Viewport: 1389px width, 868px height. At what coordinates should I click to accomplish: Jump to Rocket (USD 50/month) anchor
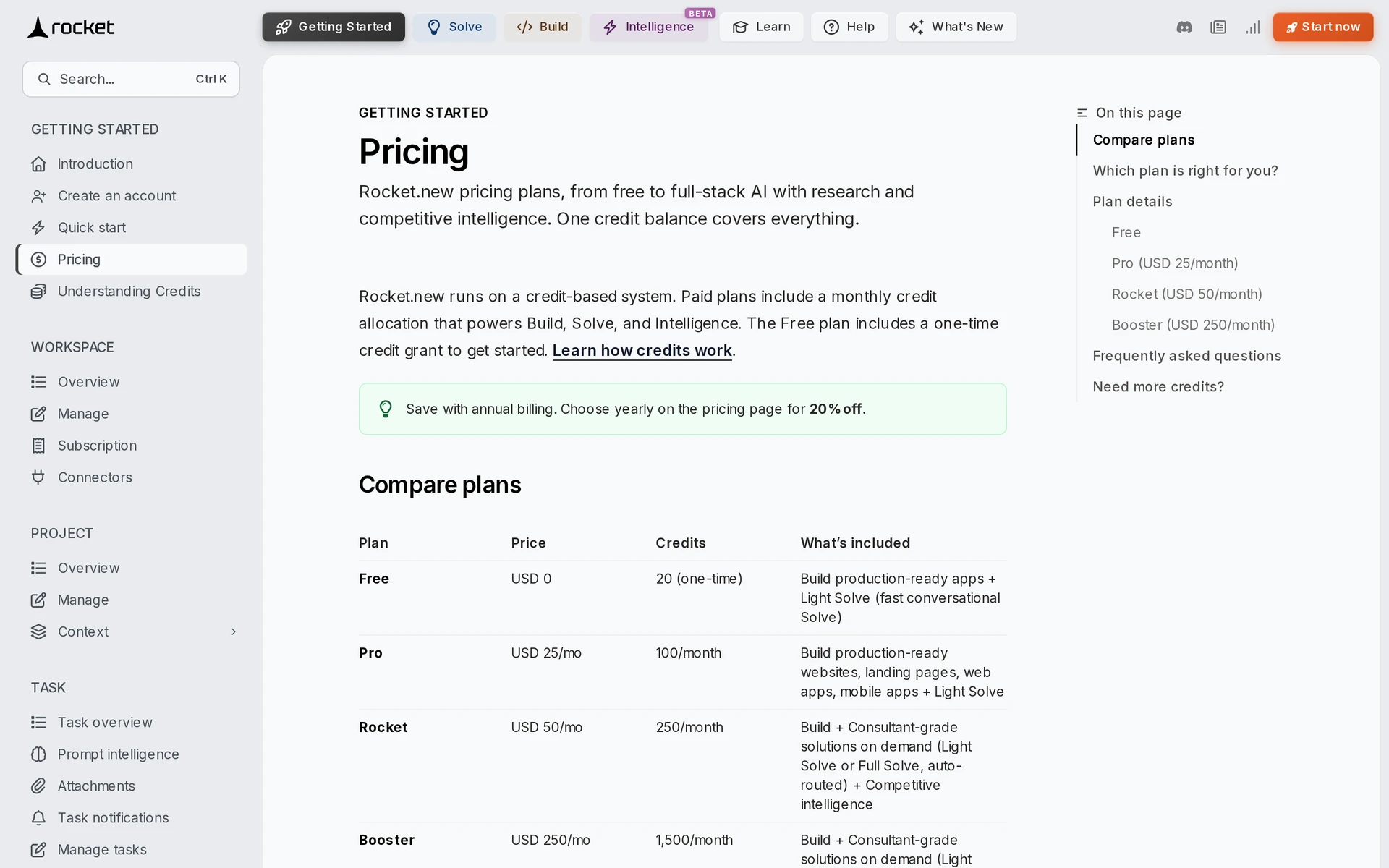[x=1186, y=294]
